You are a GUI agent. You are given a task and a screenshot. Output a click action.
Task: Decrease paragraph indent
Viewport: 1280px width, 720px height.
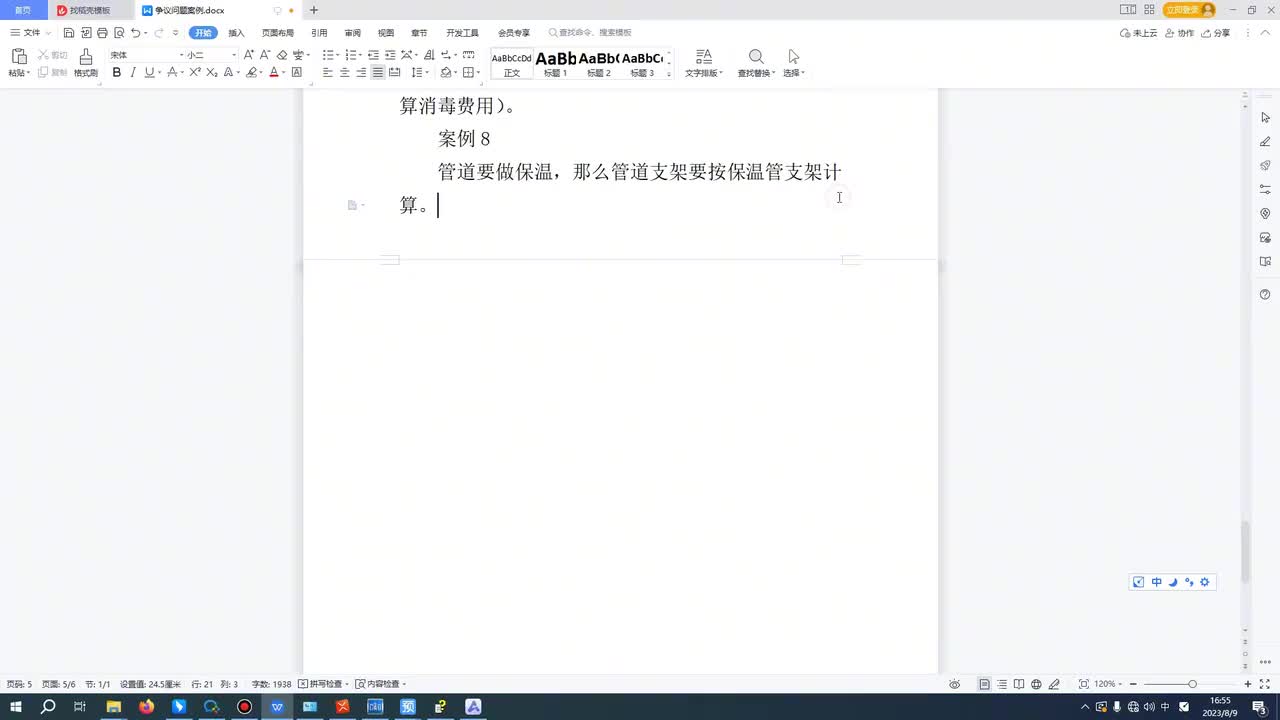pyautogui.click(x=373, y=55)
